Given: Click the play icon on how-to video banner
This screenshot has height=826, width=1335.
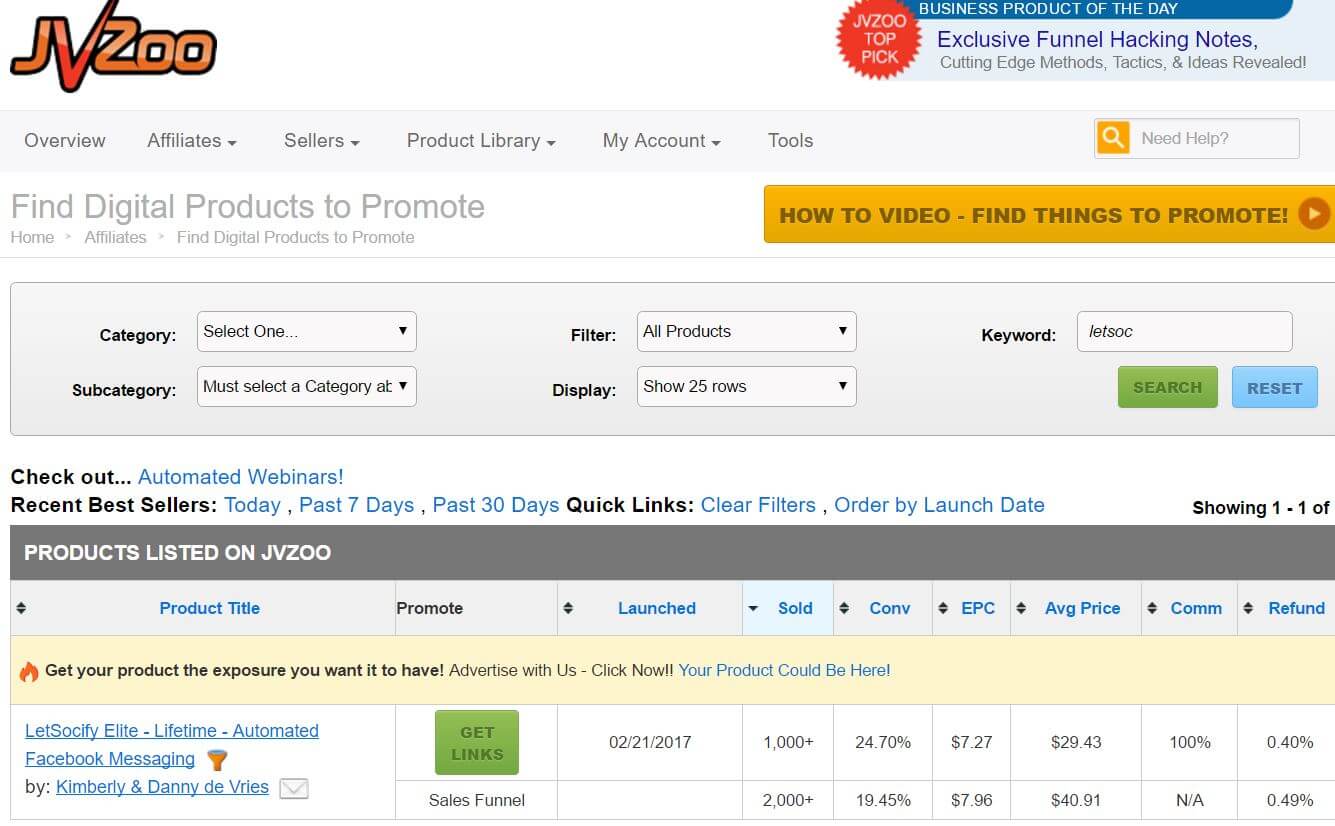Looking at the screenshot, I should 1313,214.
